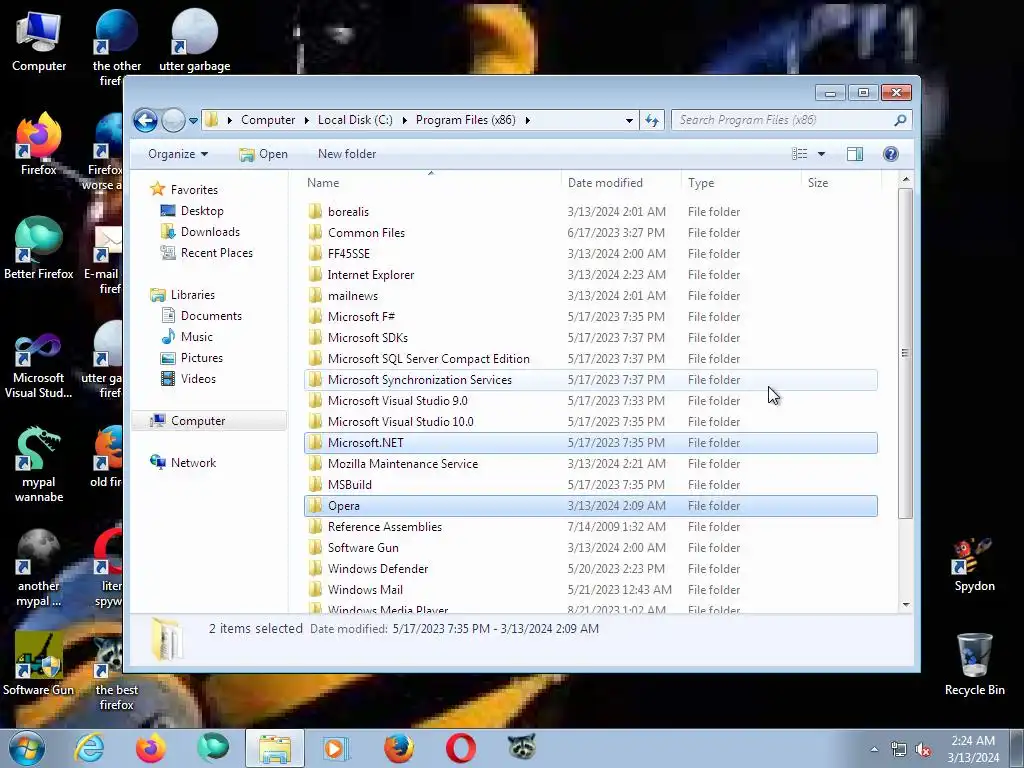Click the file list scroll down arrow
The height and width of the screenshot is (768, 1024).
tap(905, 605)
